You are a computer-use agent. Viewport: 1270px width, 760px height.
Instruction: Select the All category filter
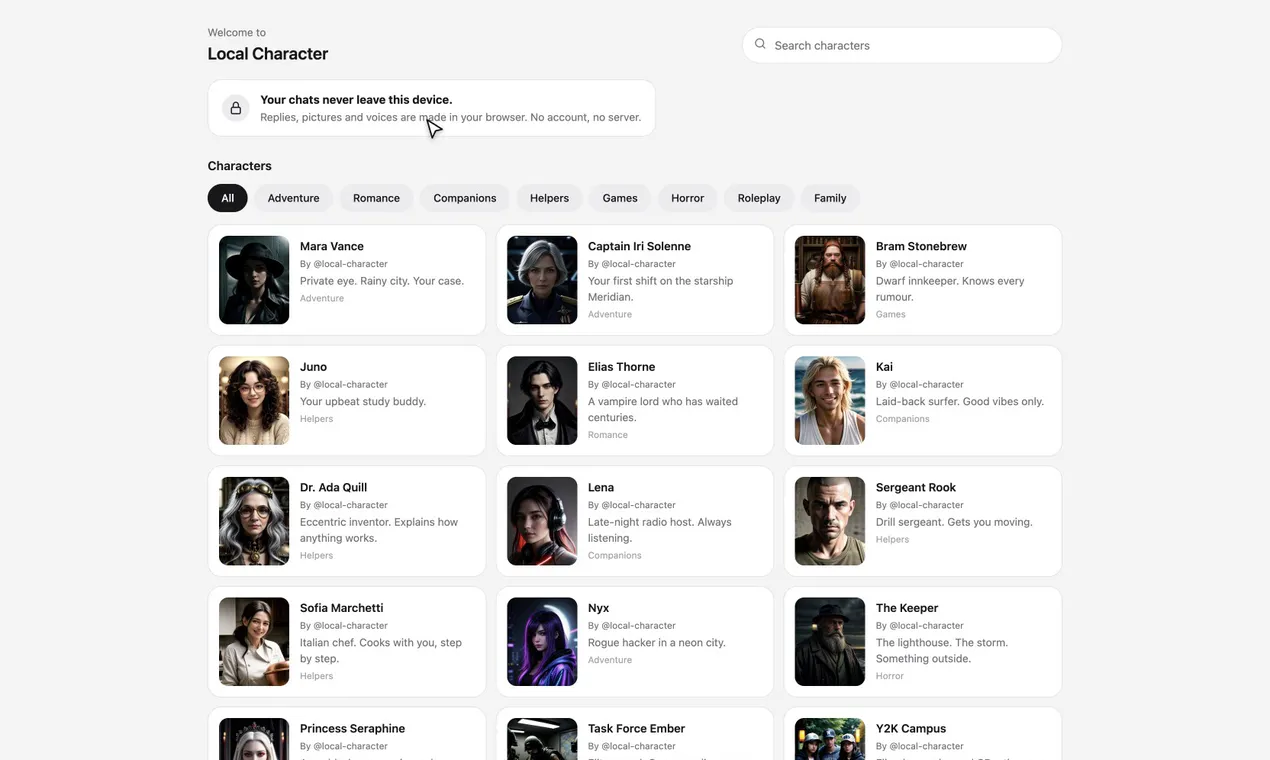(228, 198)
